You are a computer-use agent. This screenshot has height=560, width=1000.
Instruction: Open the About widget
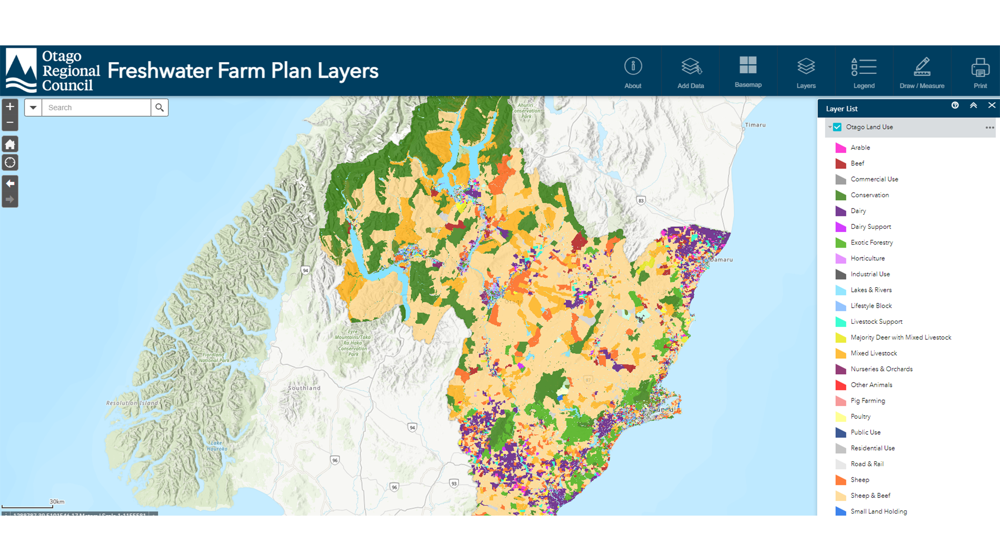click(x=633, y=72)
